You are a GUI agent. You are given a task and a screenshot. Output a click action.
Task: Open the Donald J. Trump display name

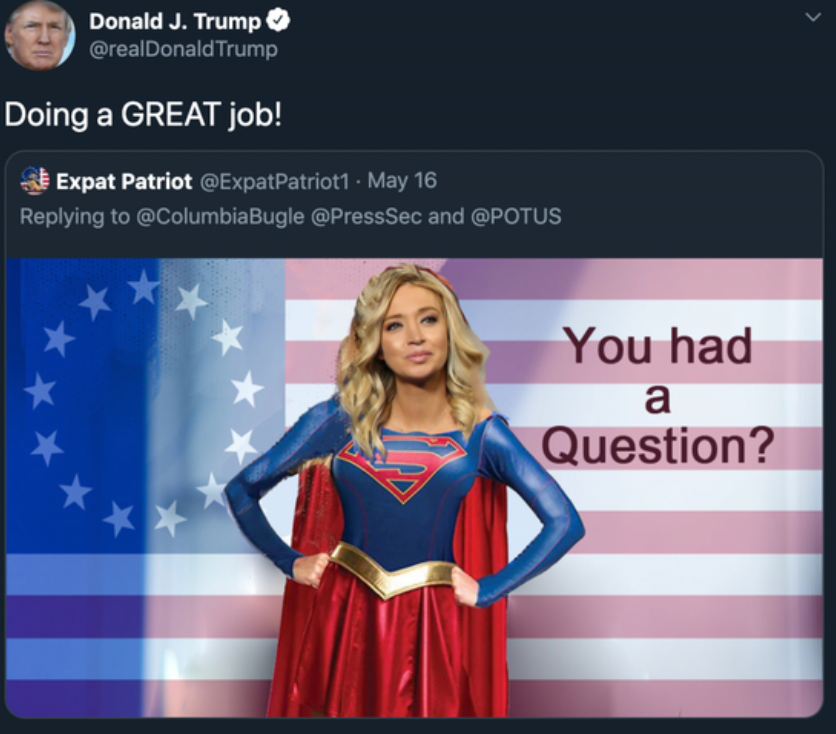[175, 21]
